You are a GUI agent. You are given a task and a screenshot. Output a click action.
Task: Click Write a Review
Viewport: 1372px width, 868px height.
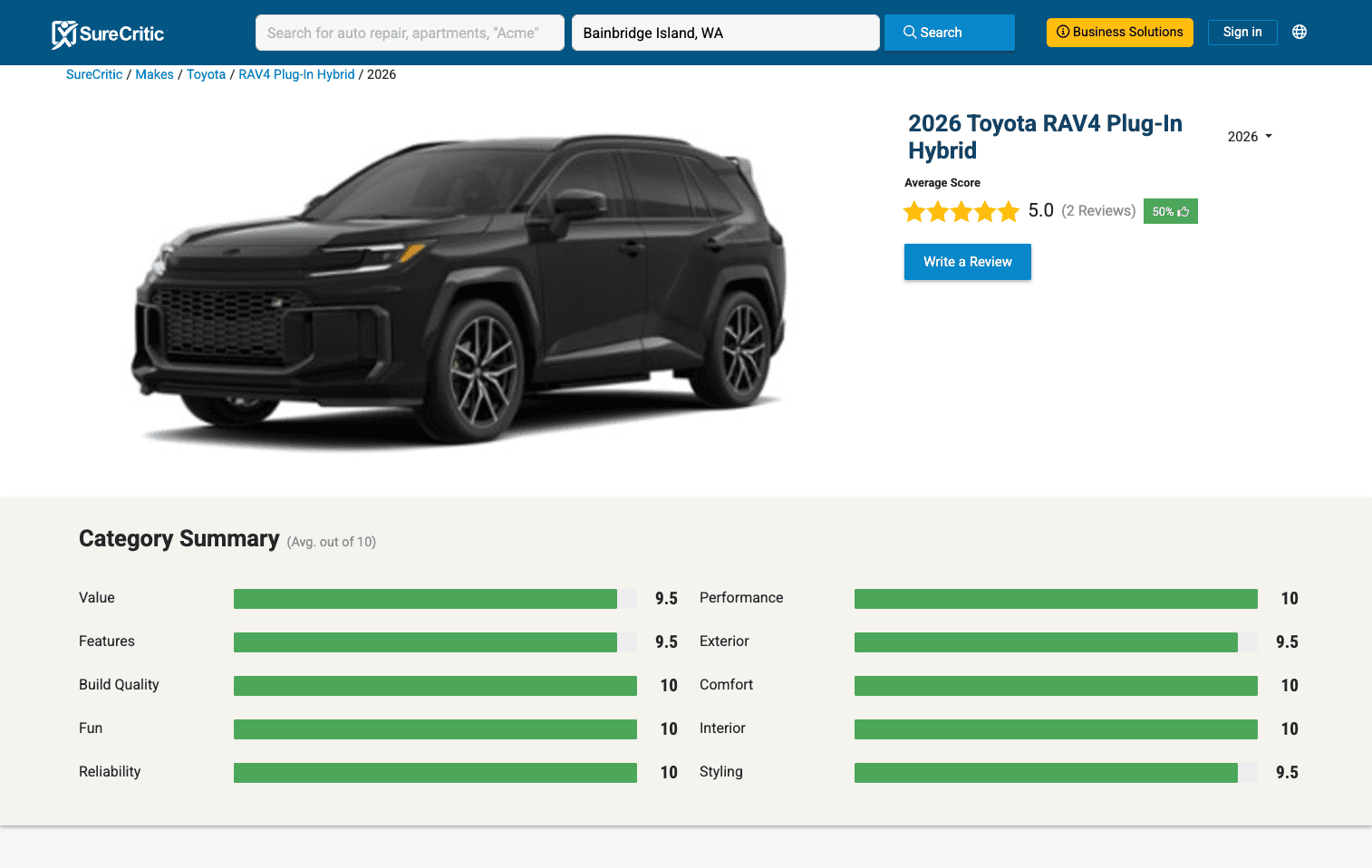967,262
